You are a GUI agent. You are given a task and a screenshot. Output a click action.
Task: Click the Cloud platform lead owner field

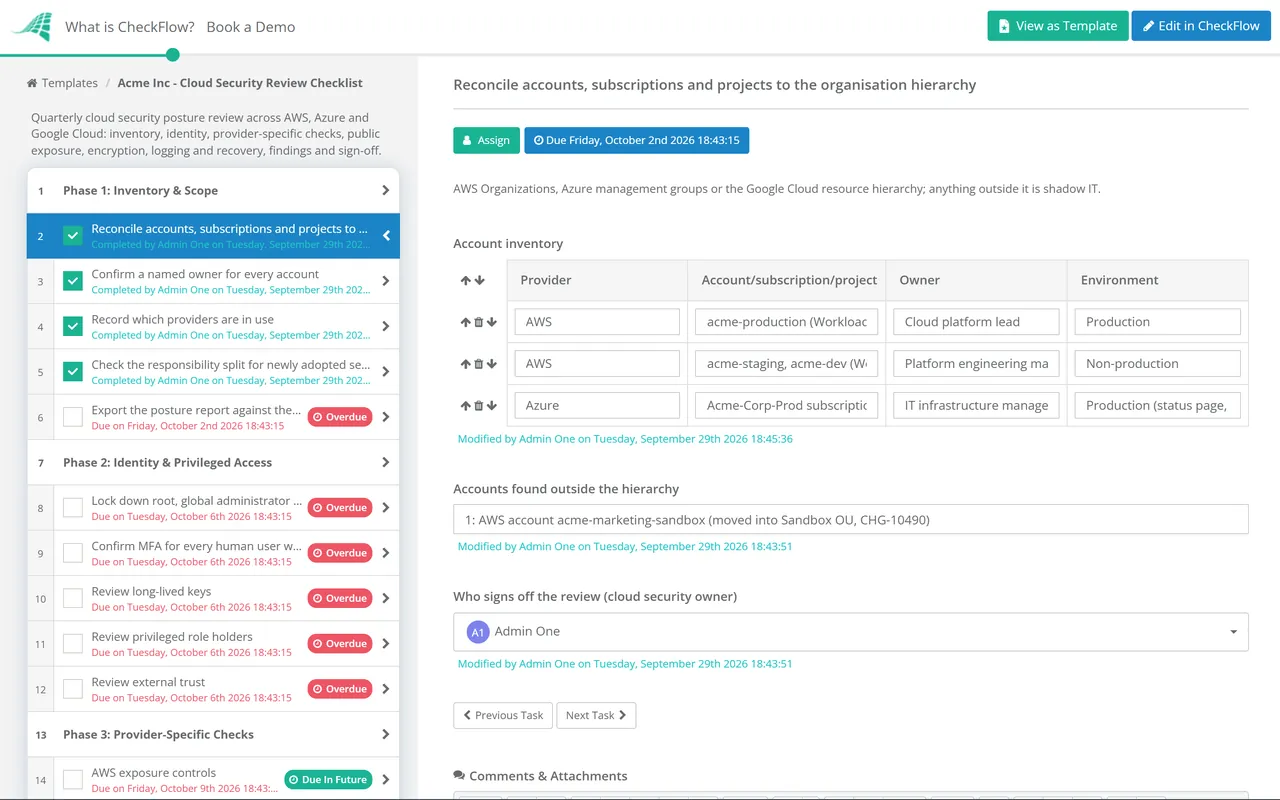pos(976,322)
